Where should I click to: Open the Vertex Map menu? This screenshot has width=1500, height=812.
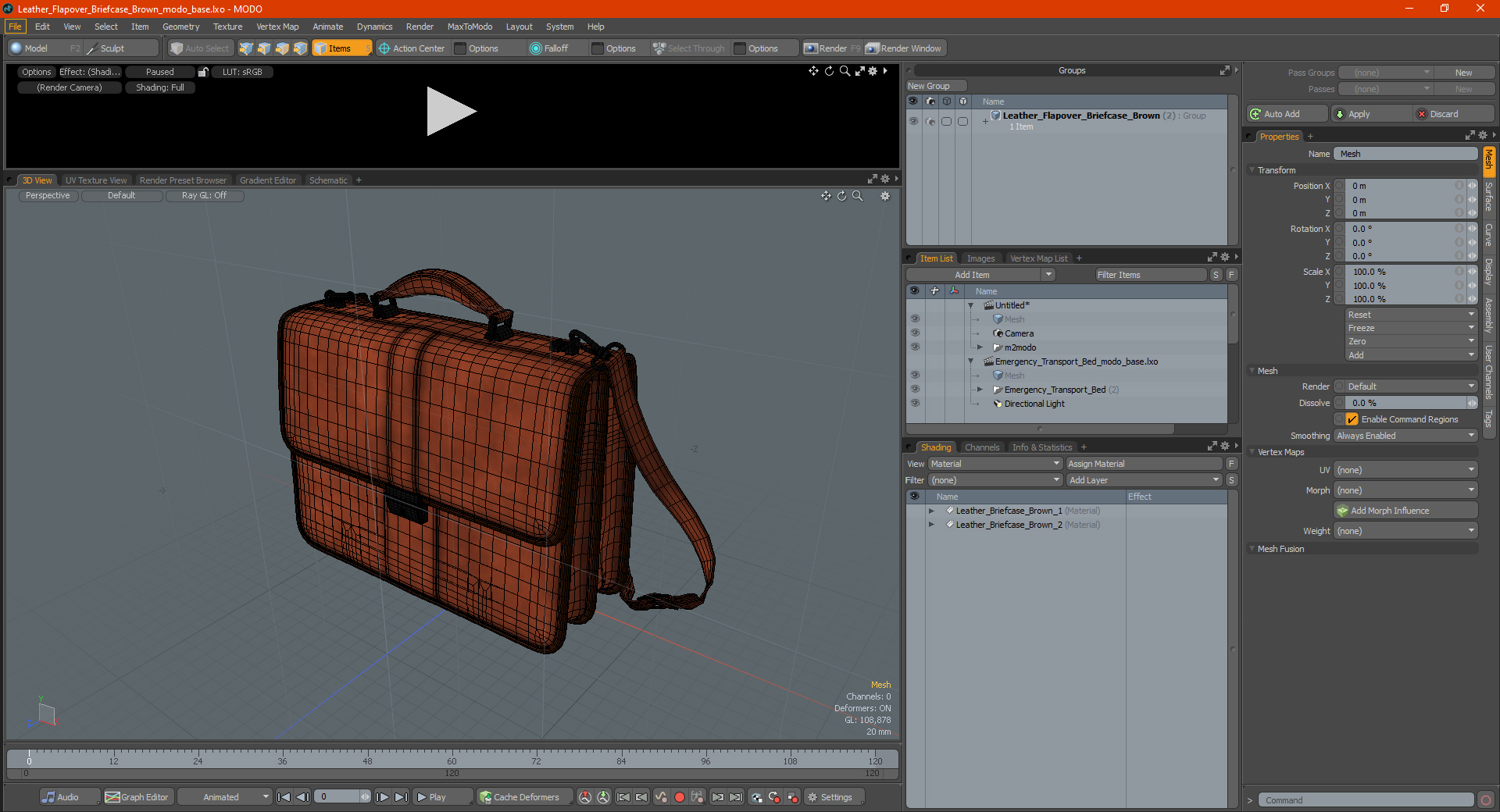coord(277,27)
